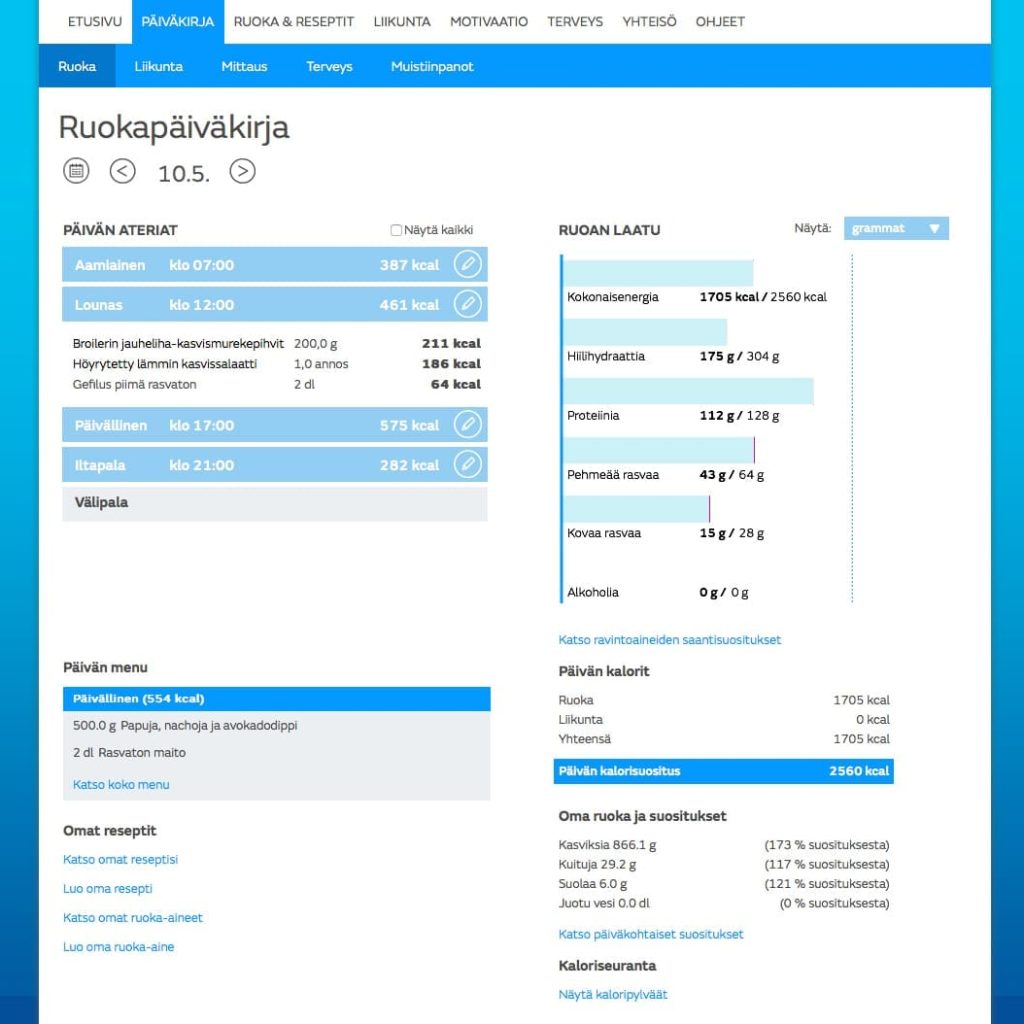Switch to the Liikunta sub-tab
This screenshot has width=1024, height=1024.
[158, 66]
